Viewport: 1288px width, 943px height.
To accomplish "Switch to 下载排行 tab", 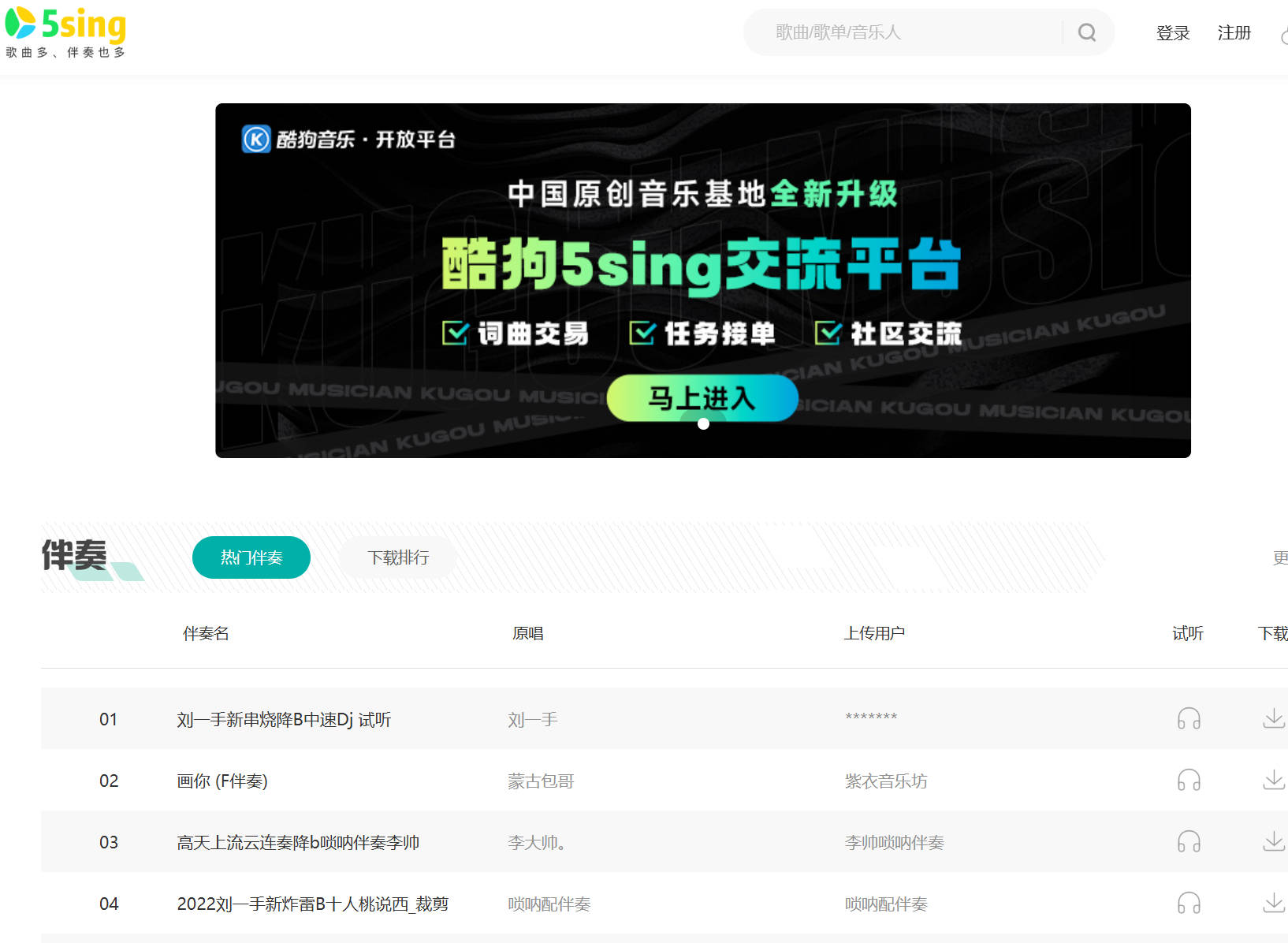I will click(x=398, y=557).
